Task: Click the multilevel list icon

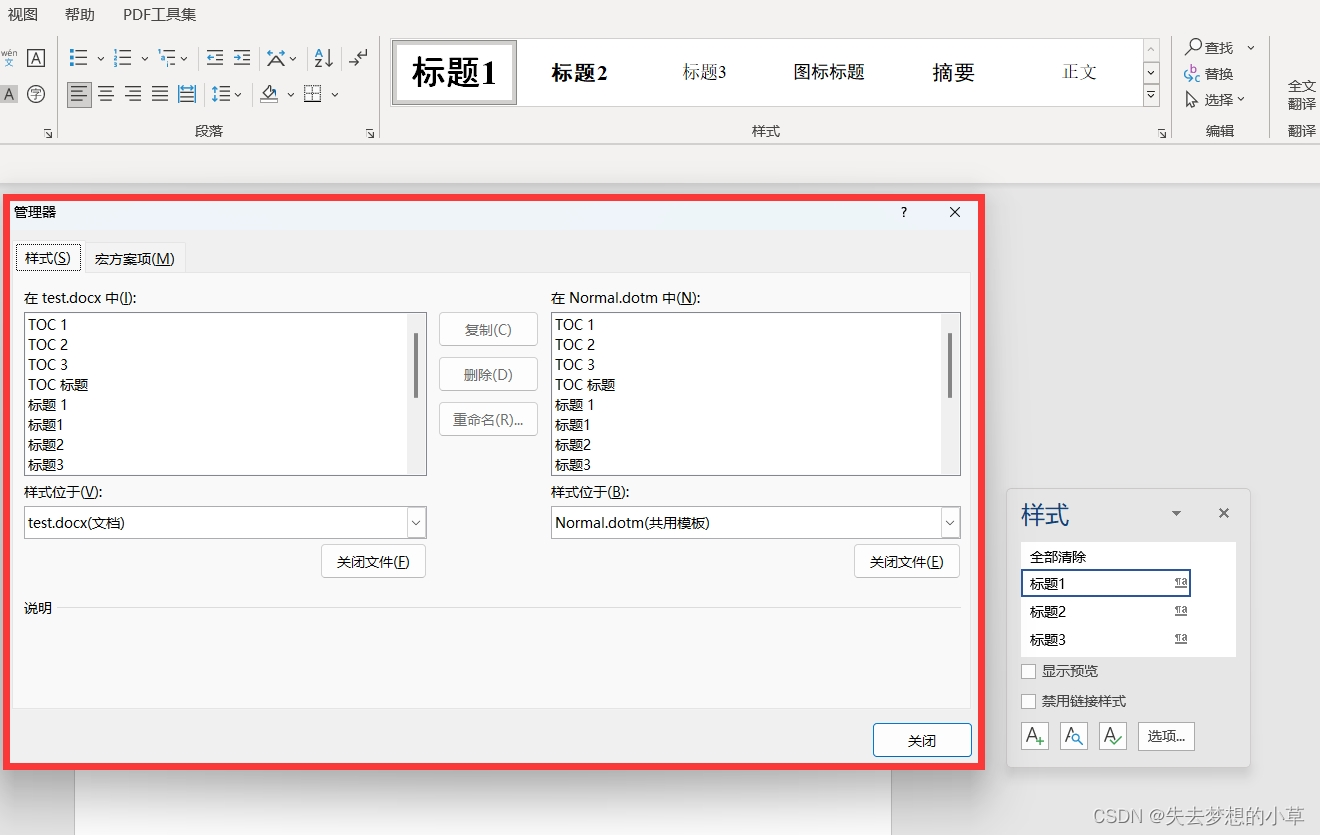Action: (x=167, y=58)
